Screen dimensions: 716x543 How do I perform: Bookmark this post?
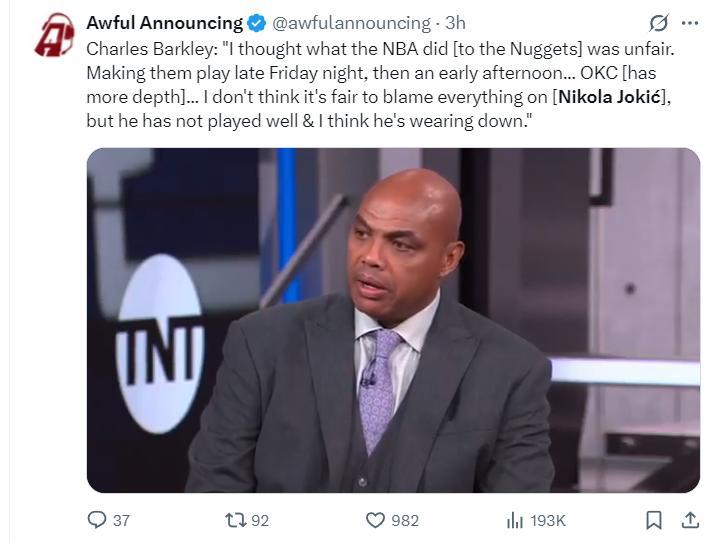654,520
